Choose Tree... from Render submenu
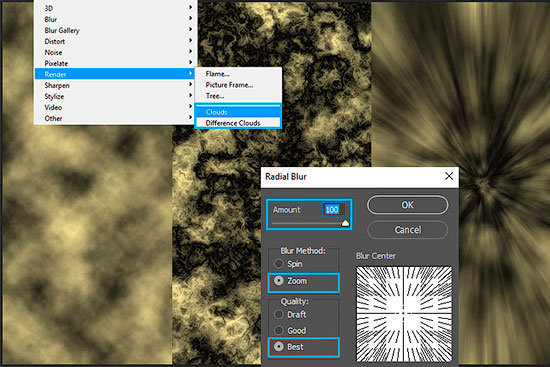 (x=238, y=96)
